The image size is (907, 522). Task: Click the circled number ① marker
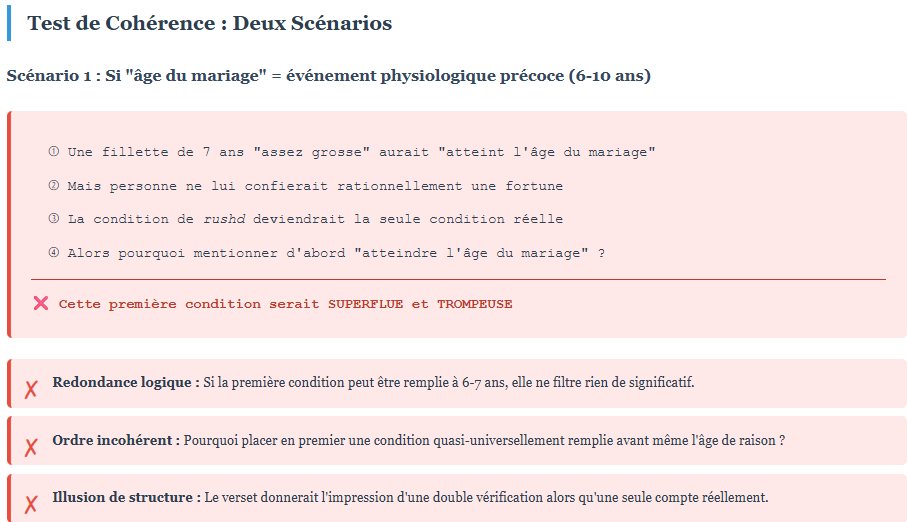(x=53, y=152)
